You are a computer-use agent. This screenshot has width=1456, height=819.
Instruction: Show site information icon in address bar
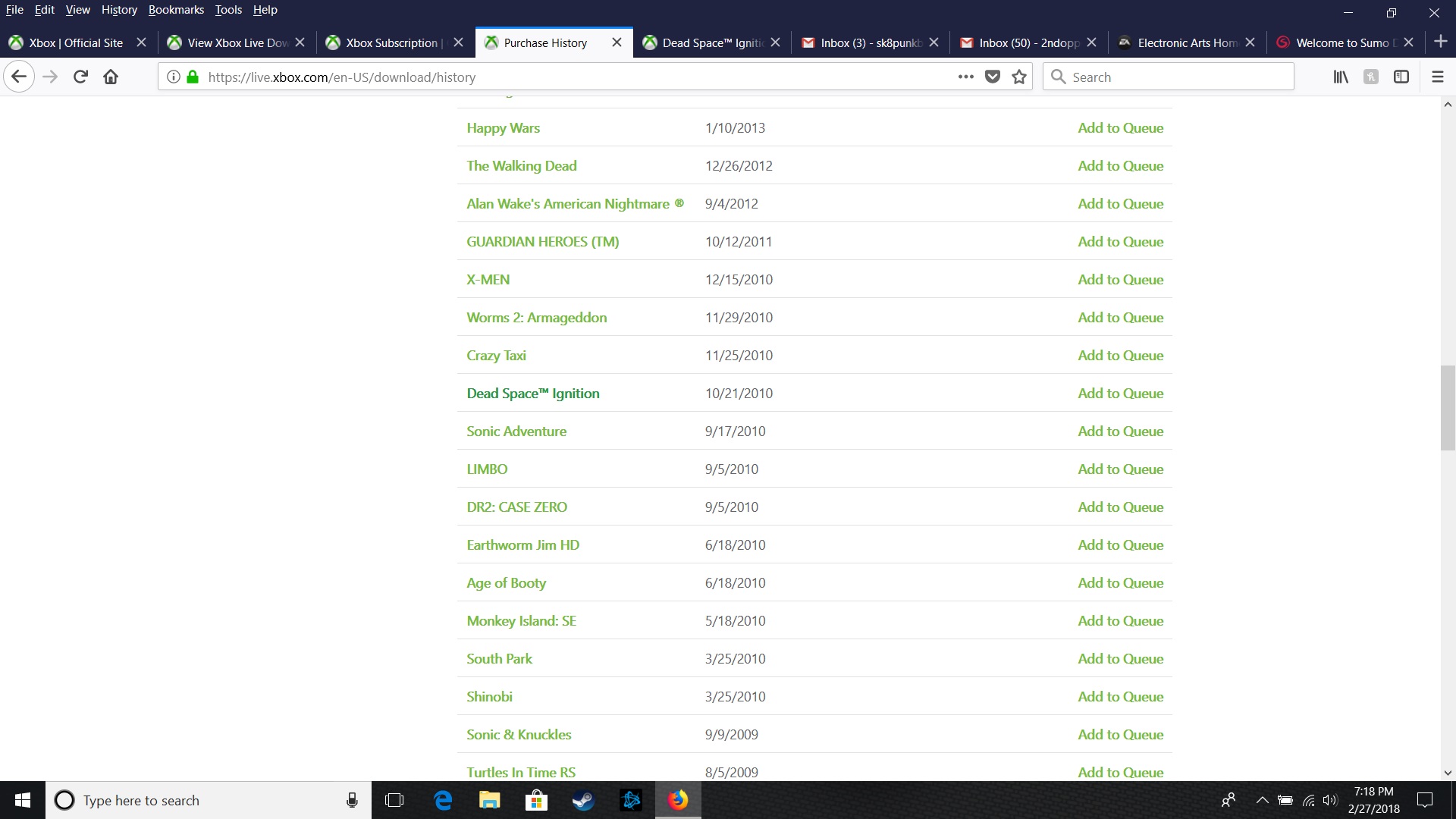[173, 77]
